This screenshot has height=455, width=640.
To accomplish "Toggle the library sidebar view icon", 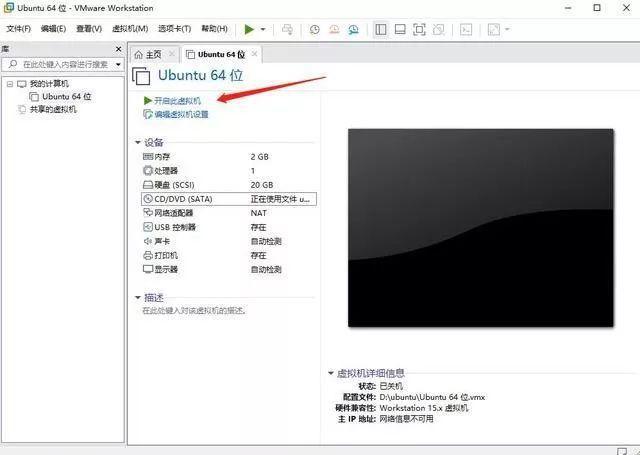I will click(x=381, y=29).
